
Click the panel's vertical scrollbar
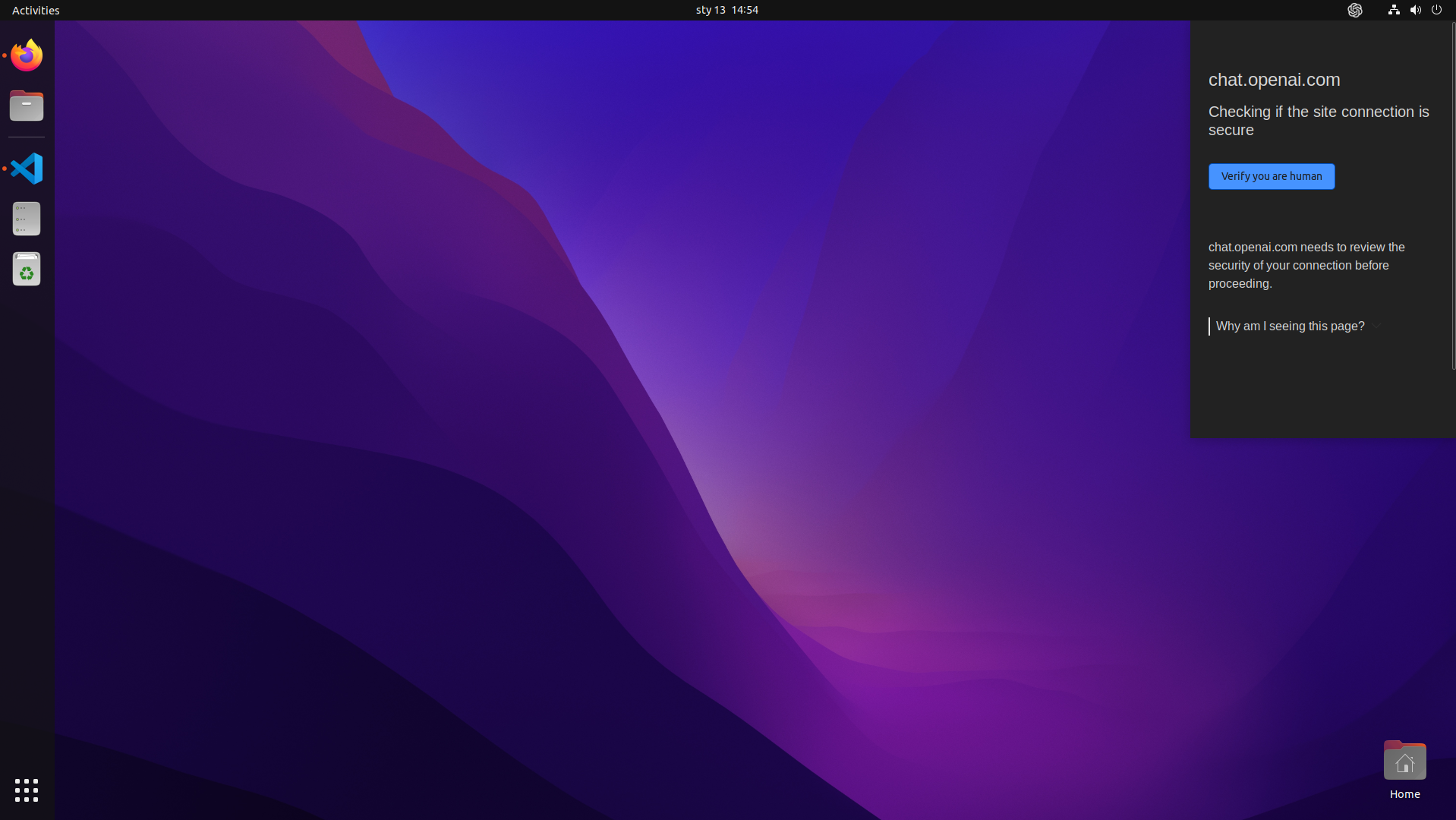tap(1453, 195)
